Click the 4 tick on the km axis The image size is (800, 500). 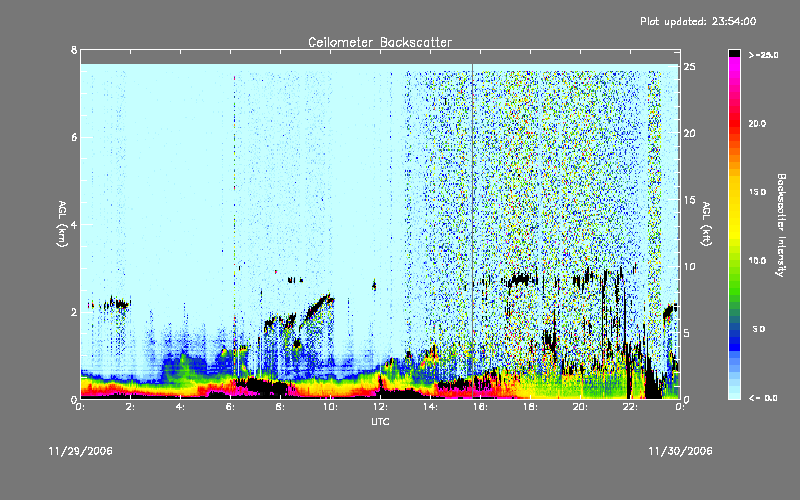(74, 224)
